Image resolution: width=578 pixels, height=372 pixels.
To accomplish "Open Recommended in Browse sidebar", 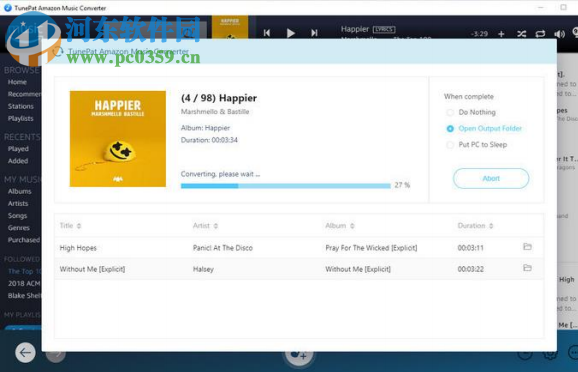I will coord(24,94).
